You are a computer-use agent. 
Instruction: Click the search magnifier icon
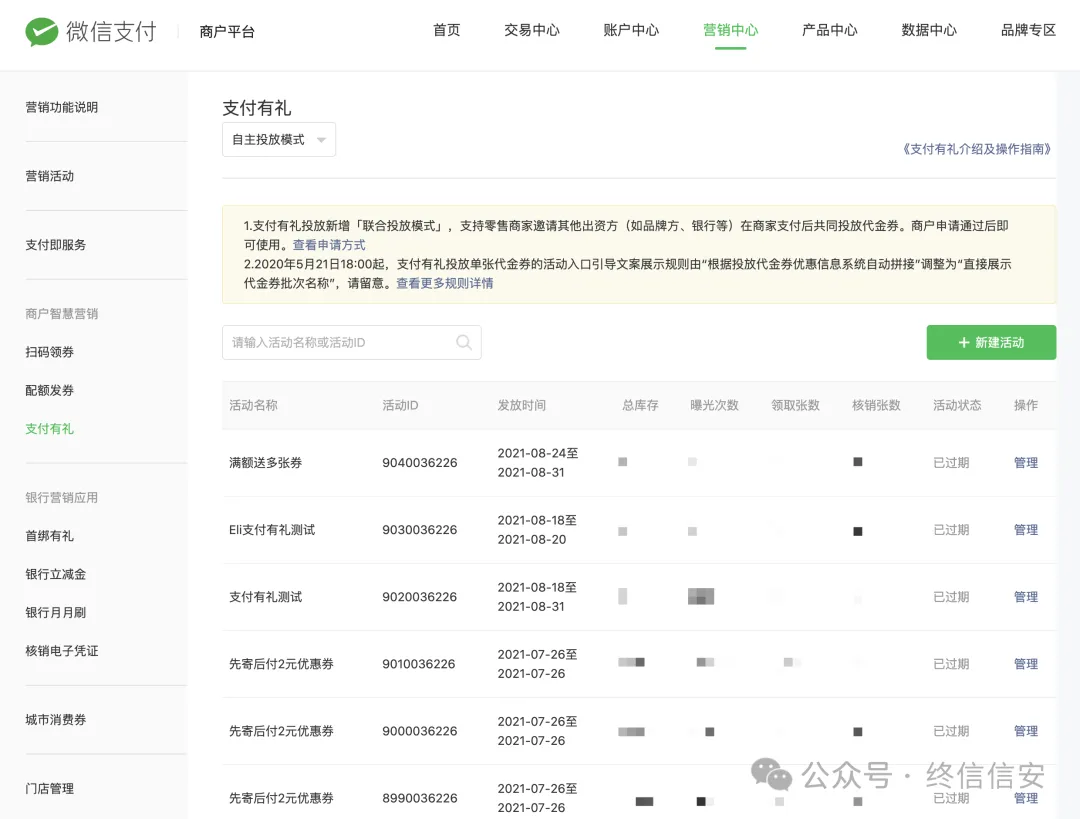click(462, 342)
